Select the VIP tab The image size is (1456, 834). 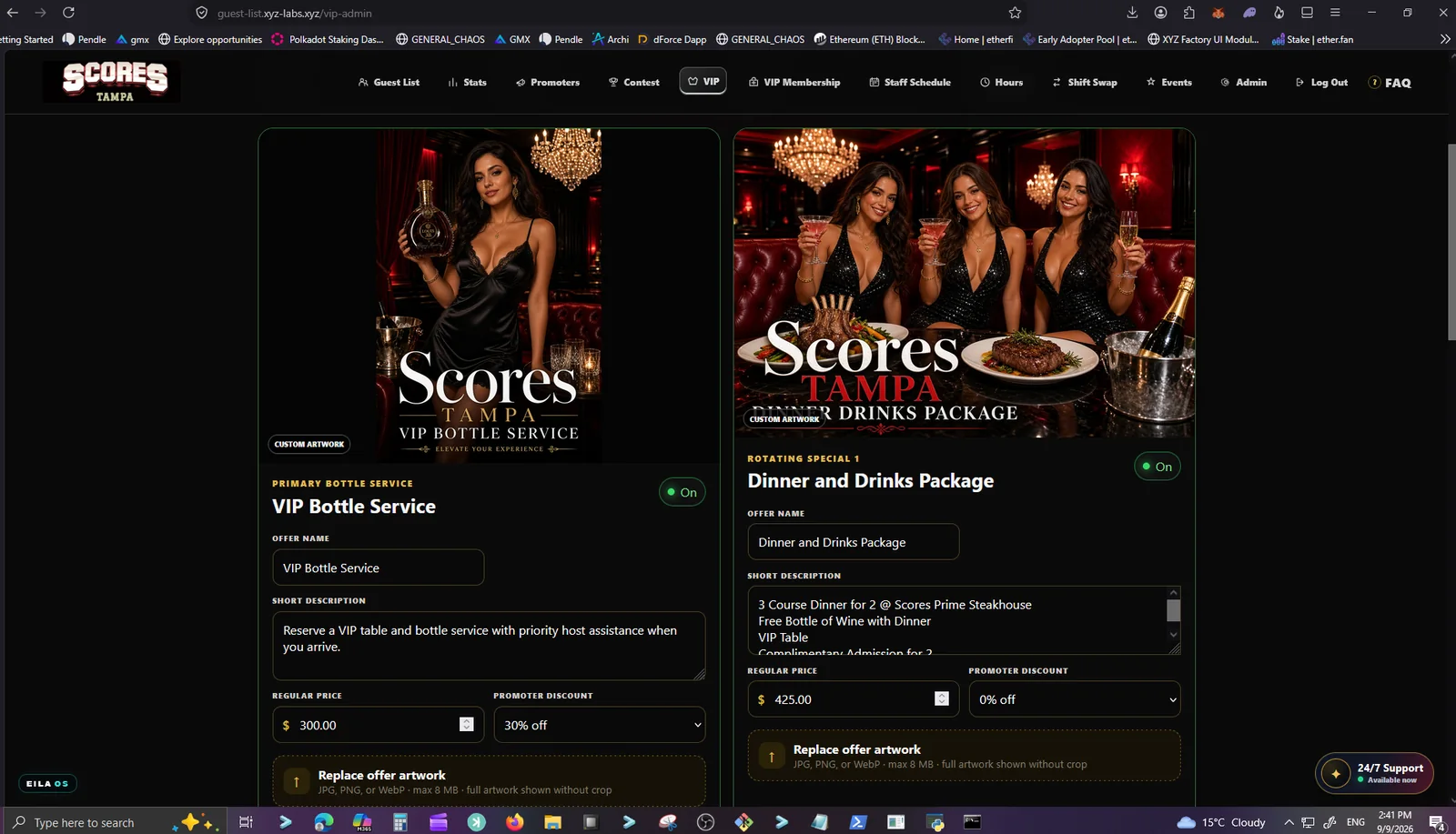point(703,81)
